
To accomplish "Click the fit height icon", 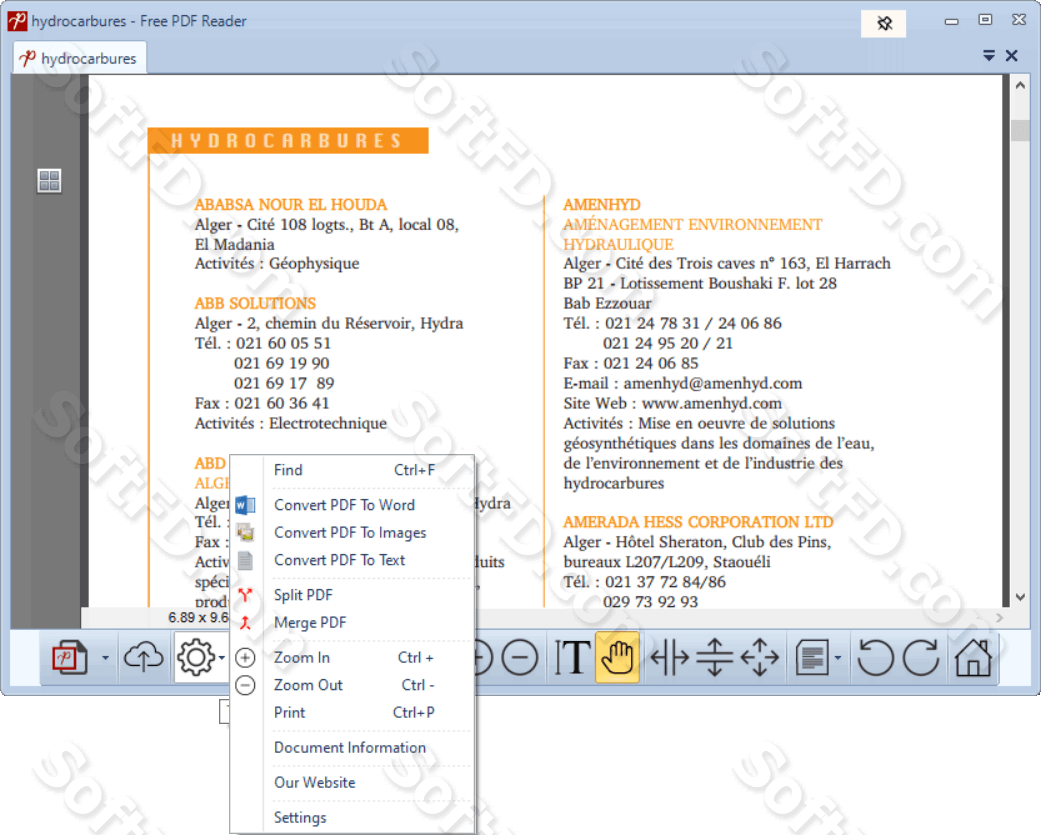I will pyautogui.click(x=714, y=658).
